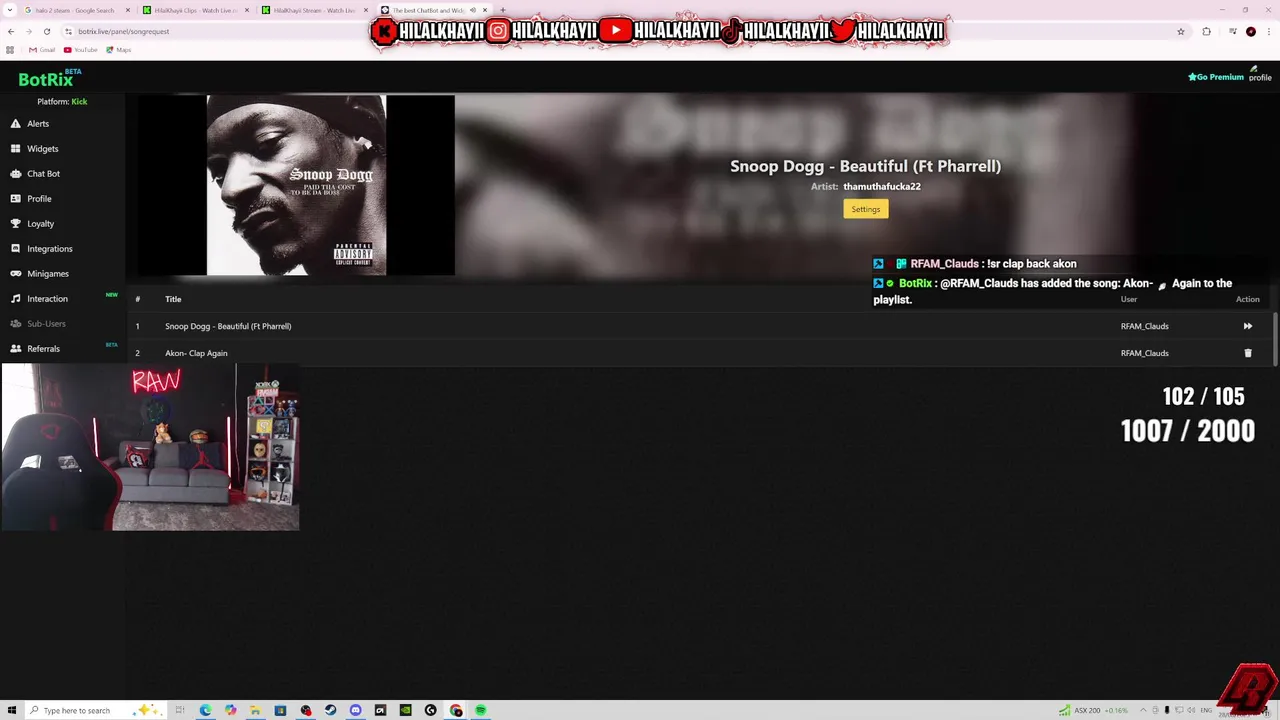The width and height of the screenshot is (1280, 720).
Task: Open the Widgets grid icon
Action: point(16,149)
